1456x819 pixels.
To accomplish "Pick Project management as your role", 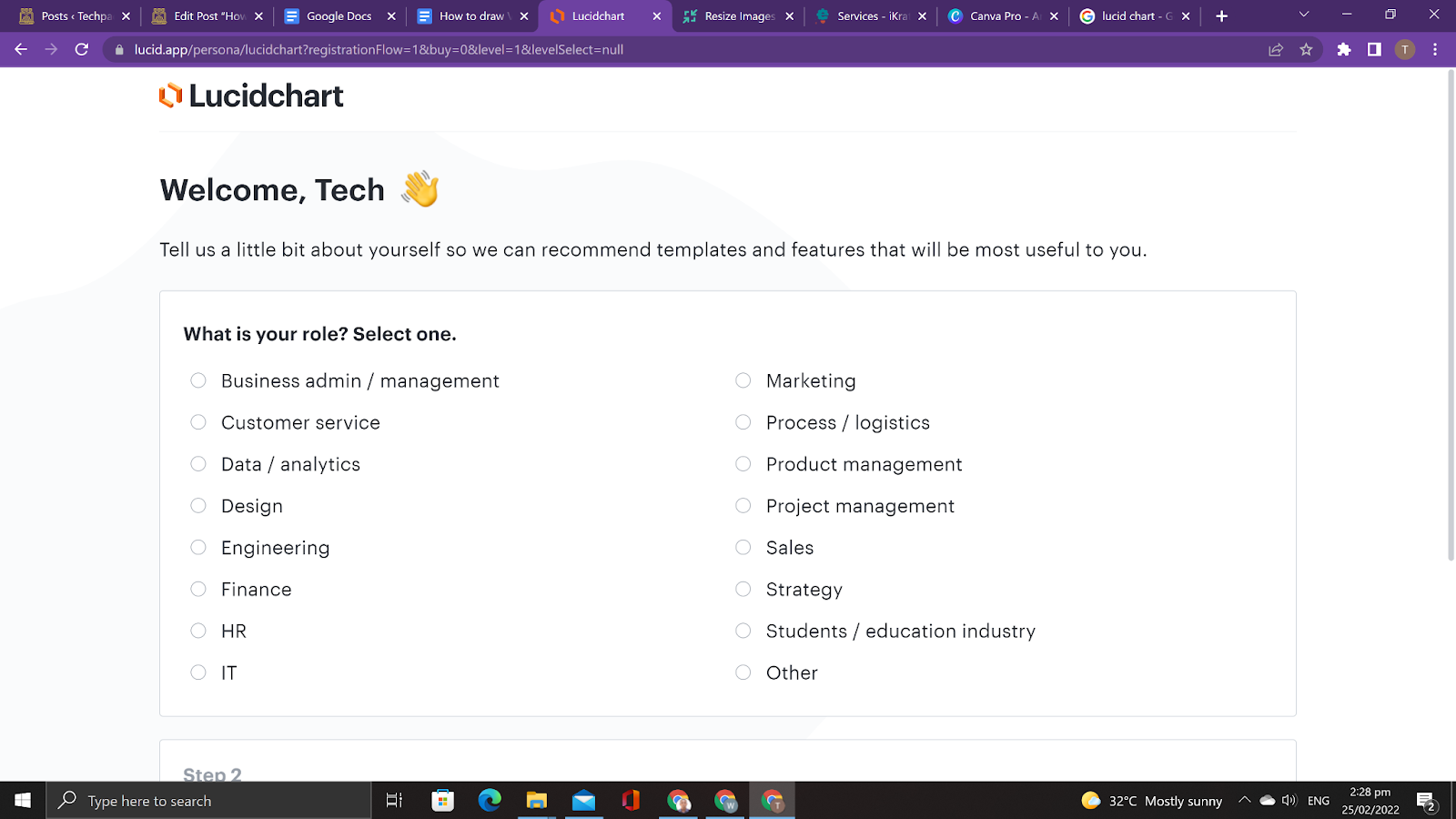I will [743, 506].
